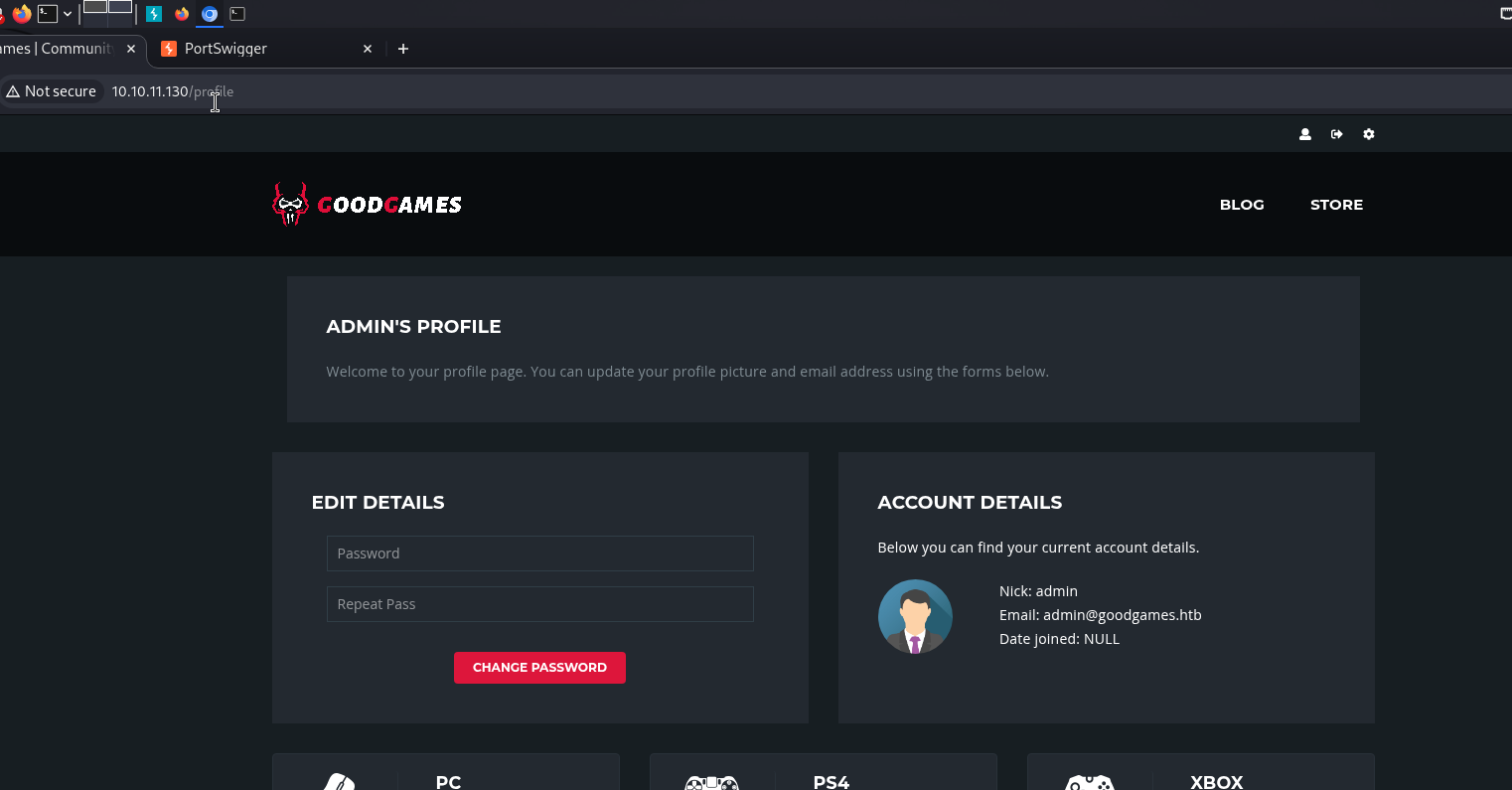
Task: Click the GoodGames skull logo
Action: [x=290, y=205]
